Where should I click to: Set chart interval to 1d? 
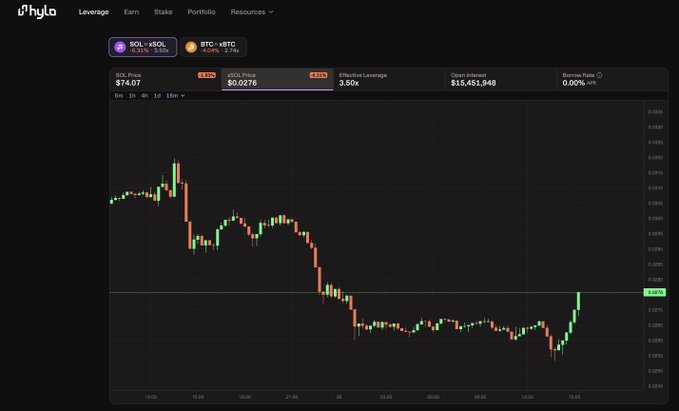(x=157, y=95)
